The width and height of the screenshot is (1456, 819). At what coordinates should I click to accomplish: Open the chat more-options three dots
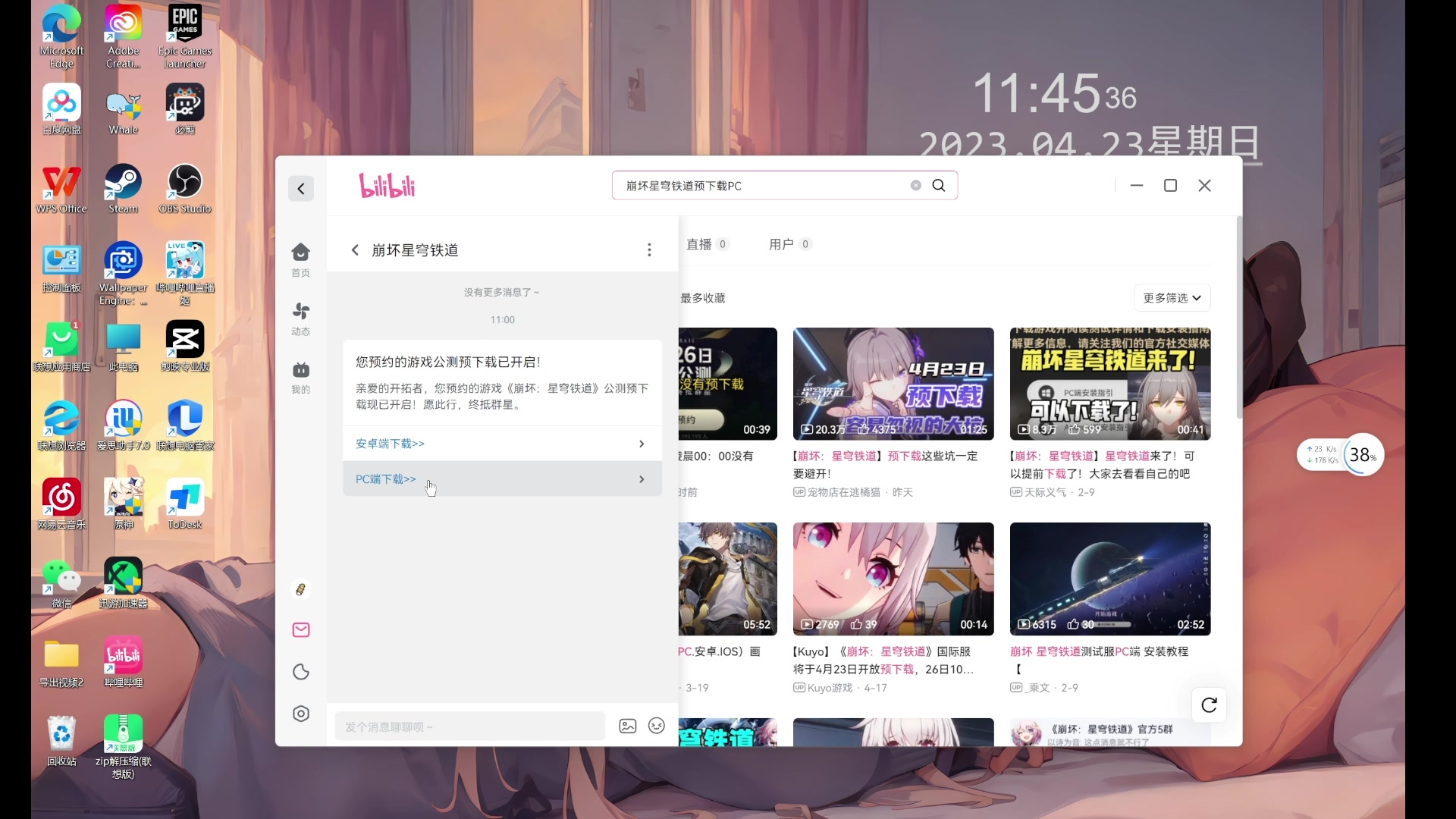point(649,249)
